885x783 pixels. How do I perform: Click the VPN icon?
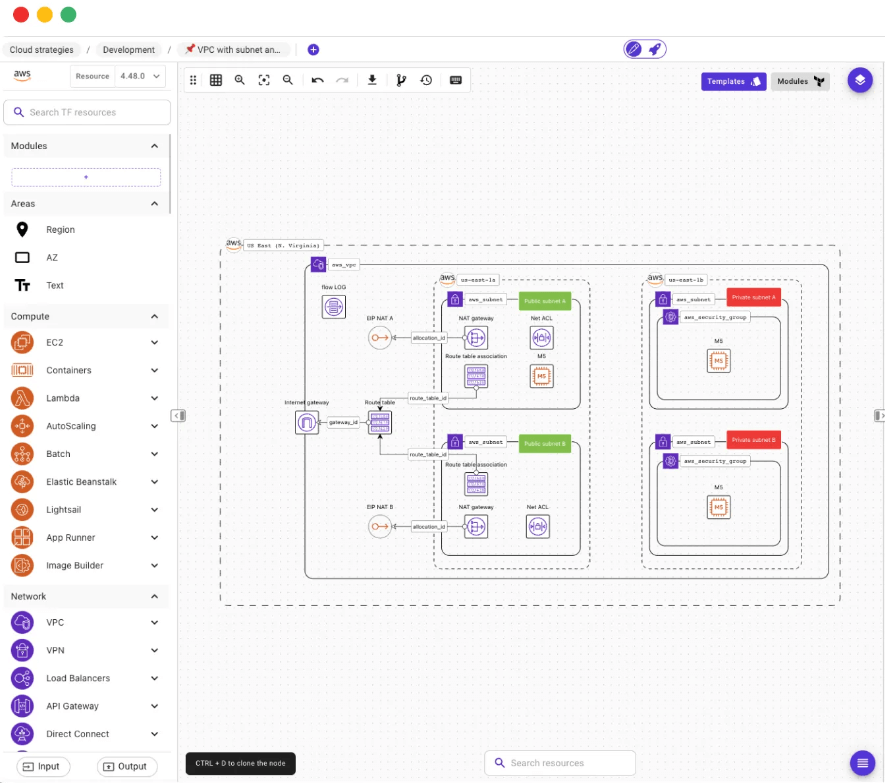pyautogui.click(x=23, y=650)
